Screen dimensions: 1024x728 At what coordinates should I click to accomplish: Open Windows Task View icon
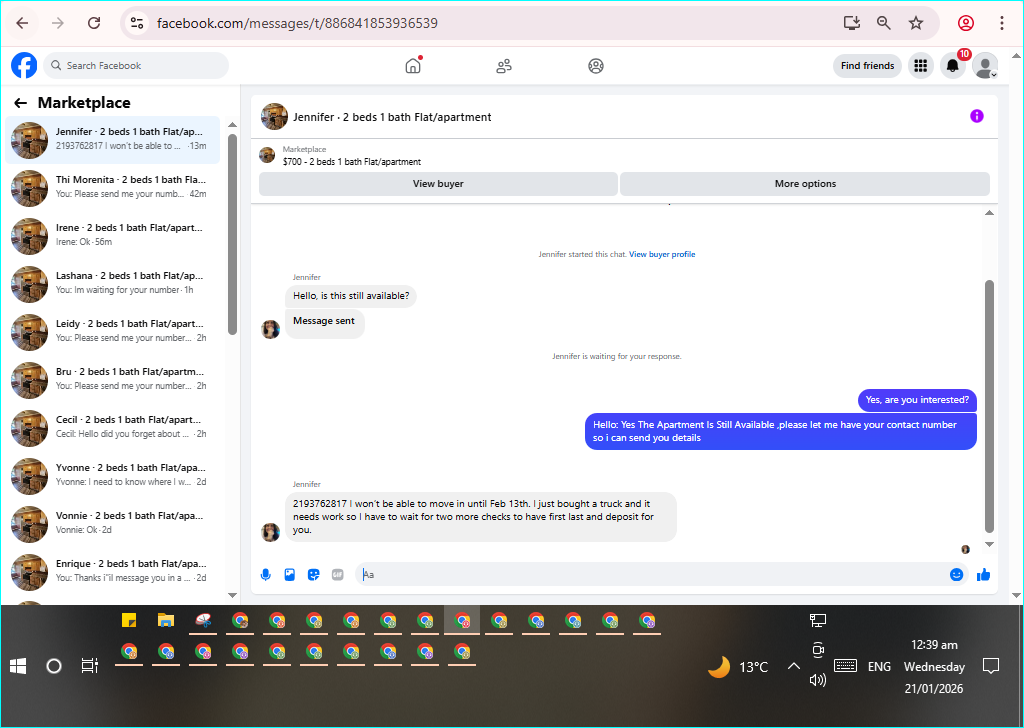[x=89, y=666]
